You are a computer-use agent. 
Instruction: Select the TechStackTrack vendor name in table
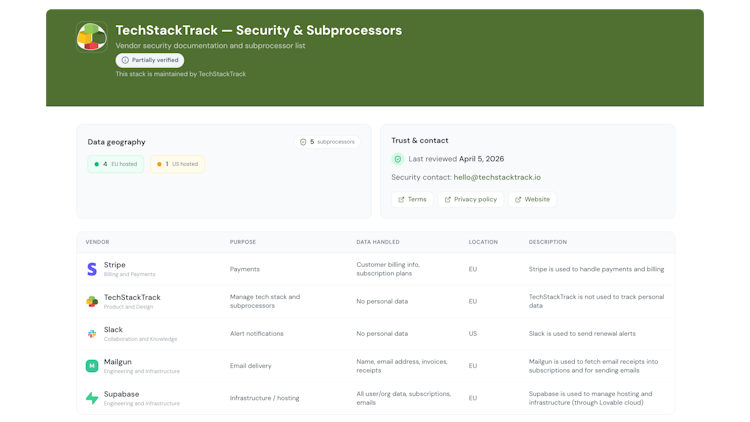click(x=132, y=297)
